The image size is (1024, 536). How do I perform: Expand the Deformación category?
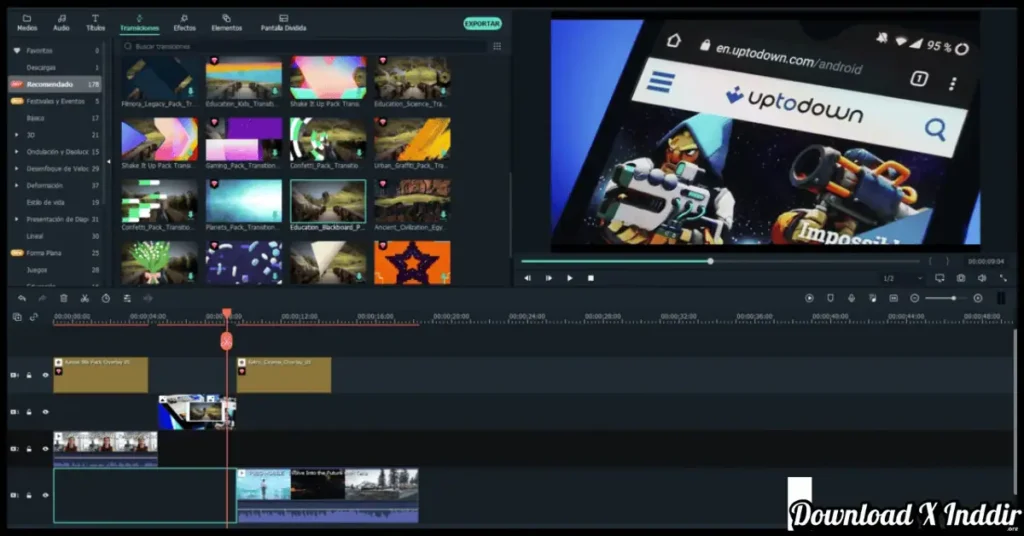tap(17, 185)
